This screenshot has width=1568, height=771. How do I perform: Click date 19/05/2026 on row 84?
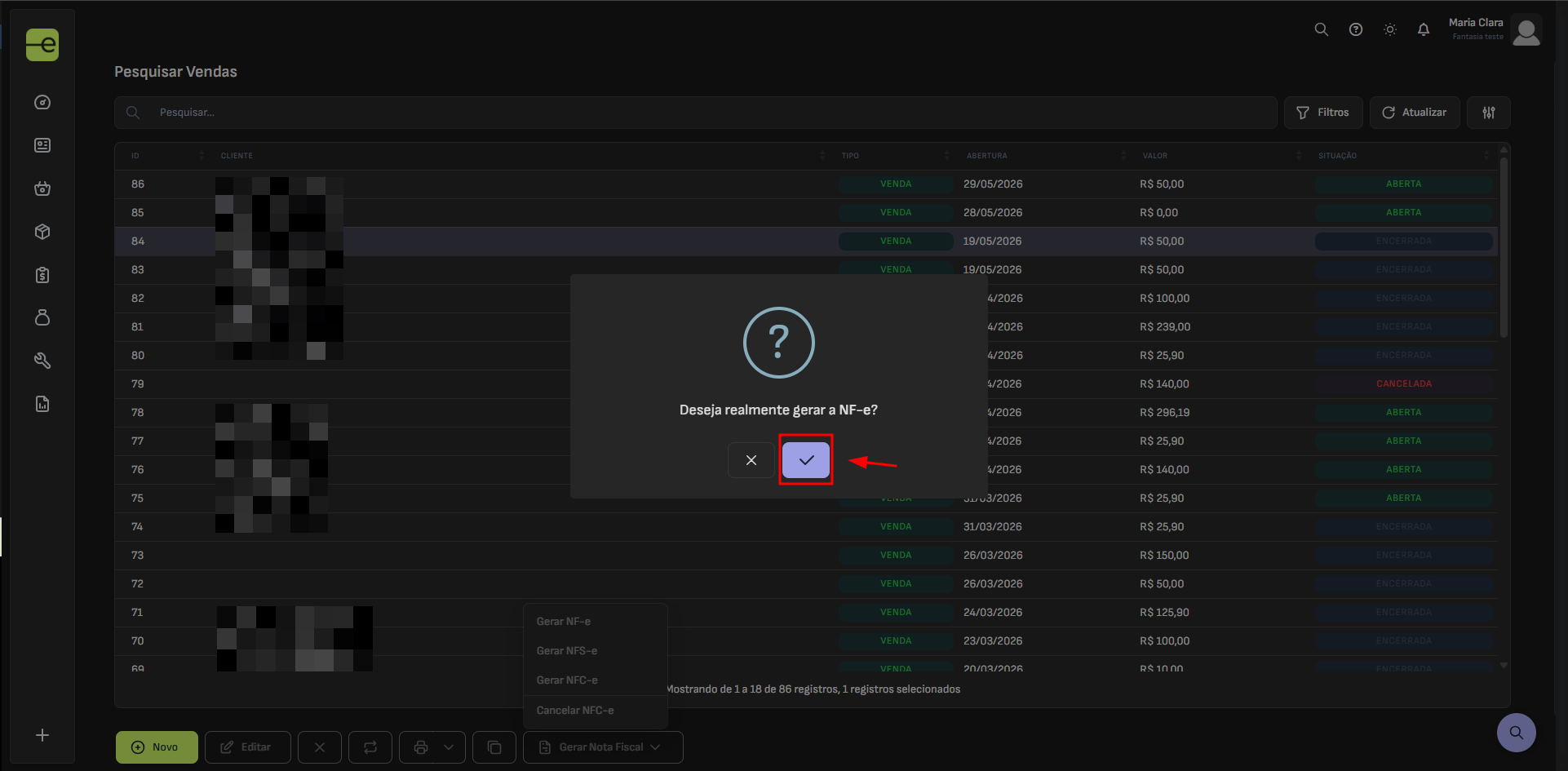click(x=992, y=241)
